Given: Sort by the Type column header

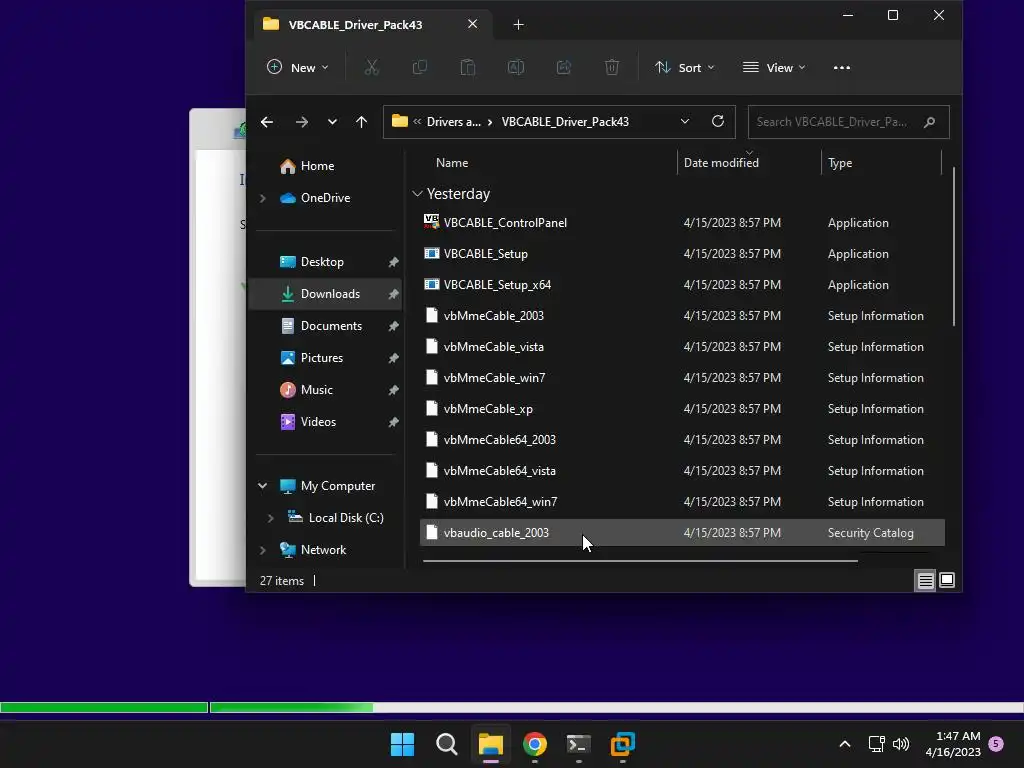Looking at the screenshot, I should tap(840, 163).
